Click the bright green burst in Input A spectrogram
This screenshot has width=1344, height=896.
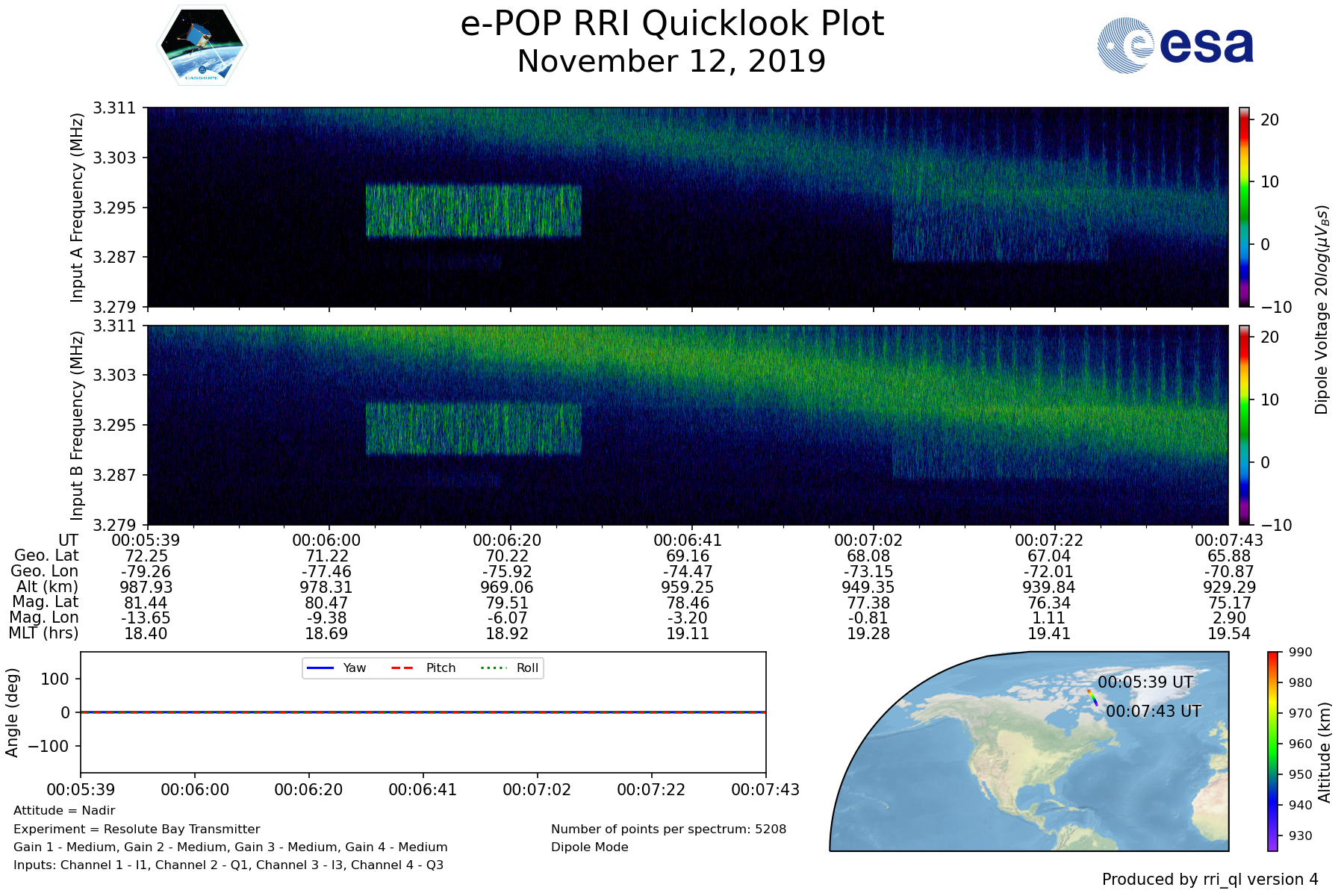pos(473,211)
